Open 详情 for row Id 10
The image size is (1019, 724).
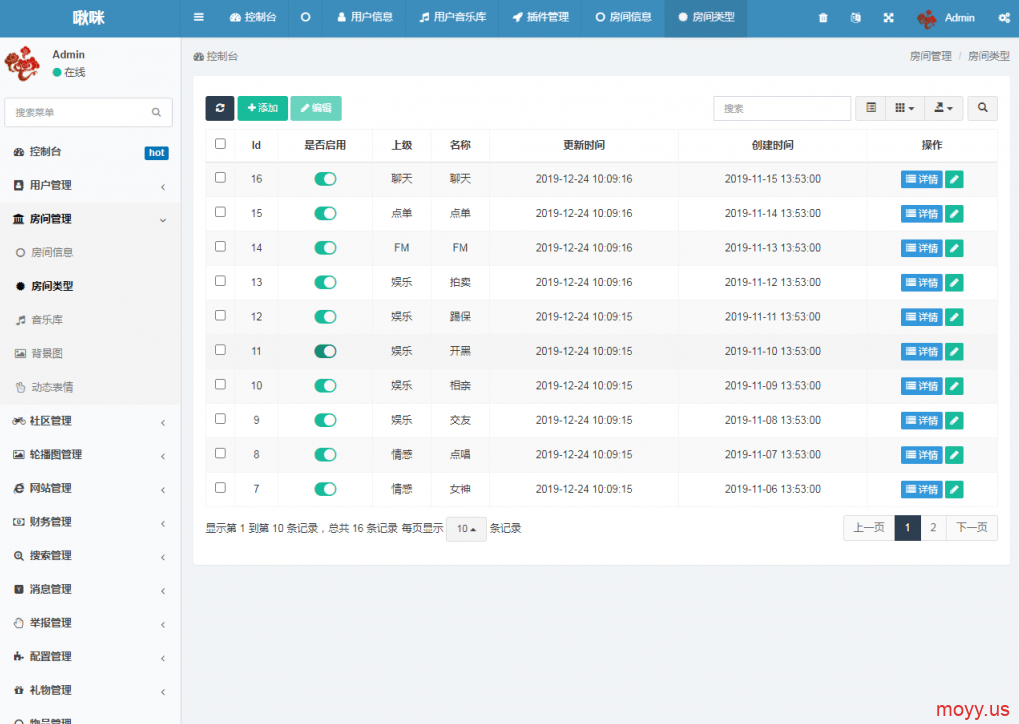click(922, 386)
